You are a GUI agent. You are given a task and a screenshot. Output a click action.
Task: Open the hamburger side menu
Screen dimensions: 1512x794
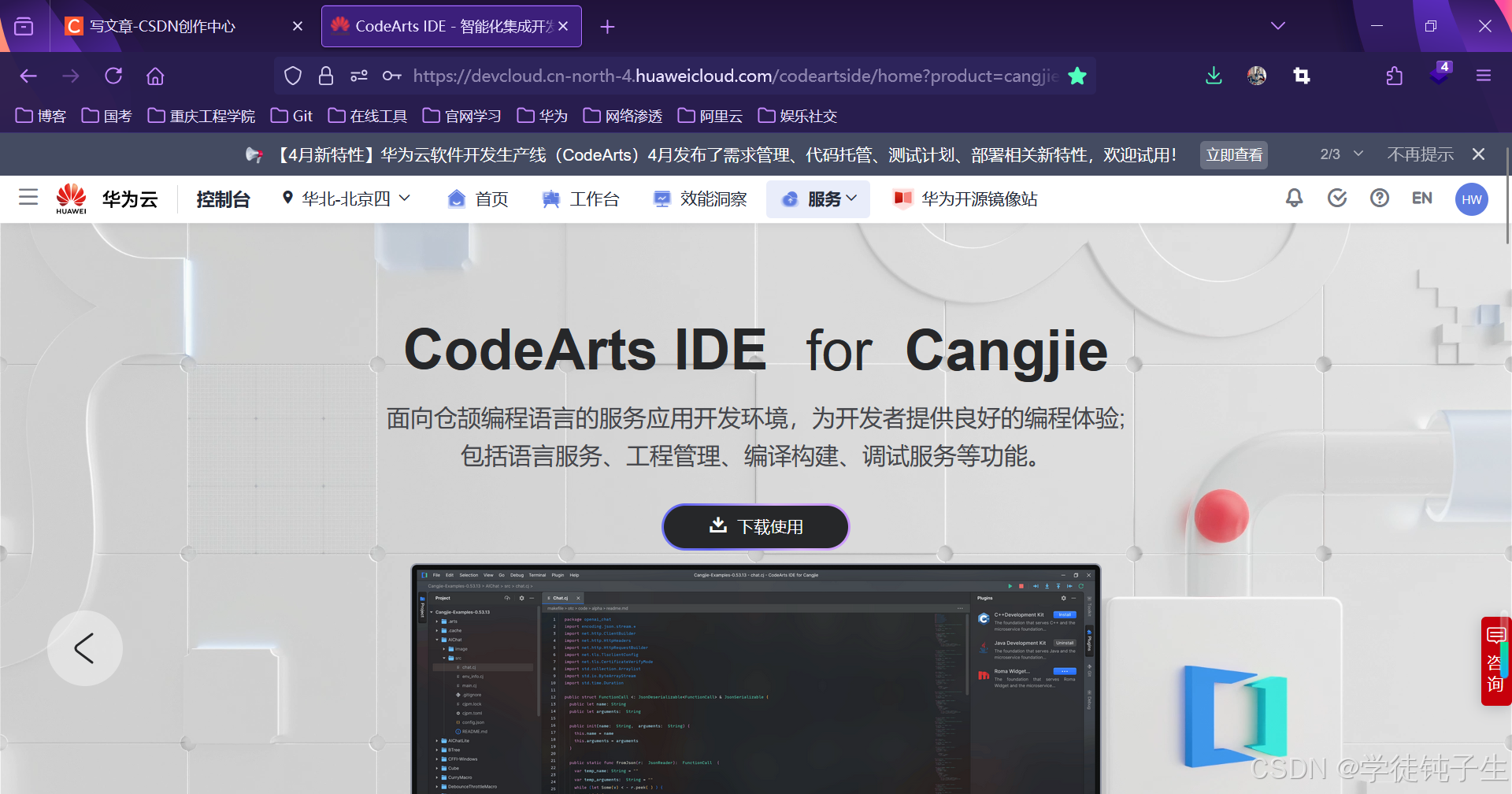point(28,197)
